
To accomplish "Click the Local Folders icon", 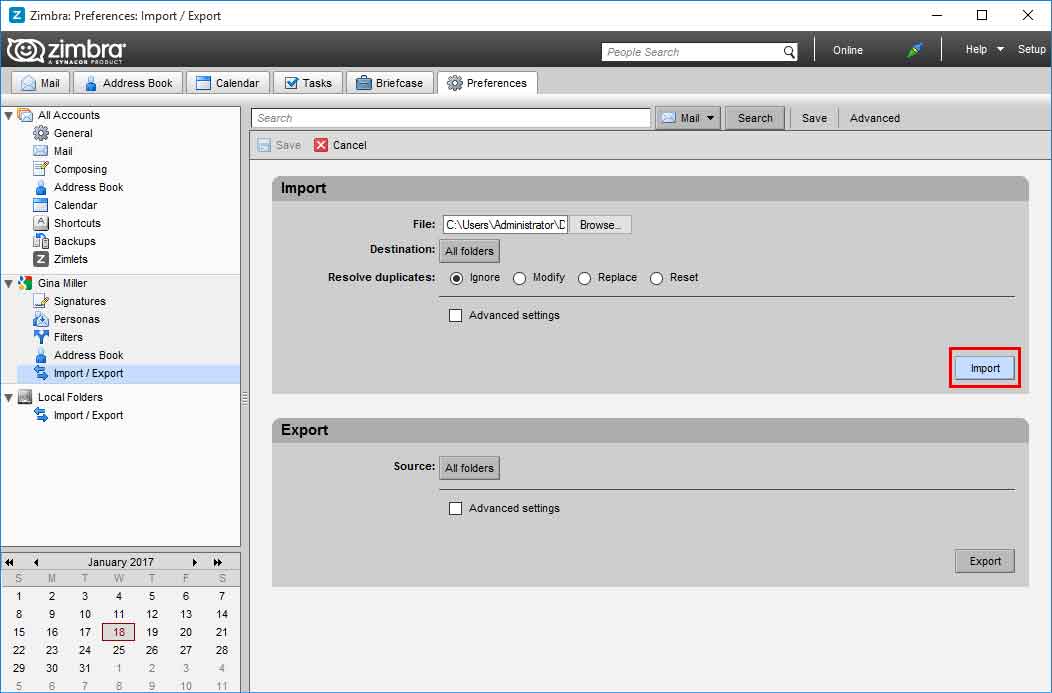I will 25,397.
